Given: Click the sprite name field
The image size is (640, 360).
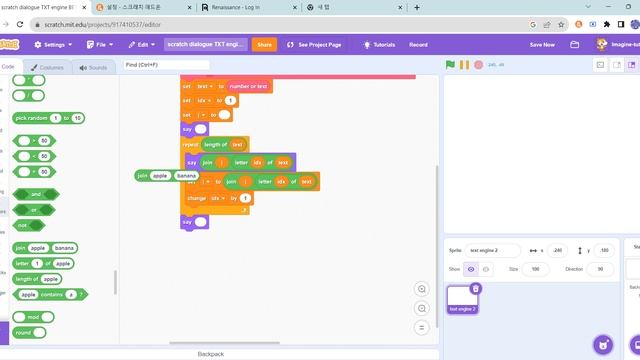Looking at the screenshot, I should 492,250.
